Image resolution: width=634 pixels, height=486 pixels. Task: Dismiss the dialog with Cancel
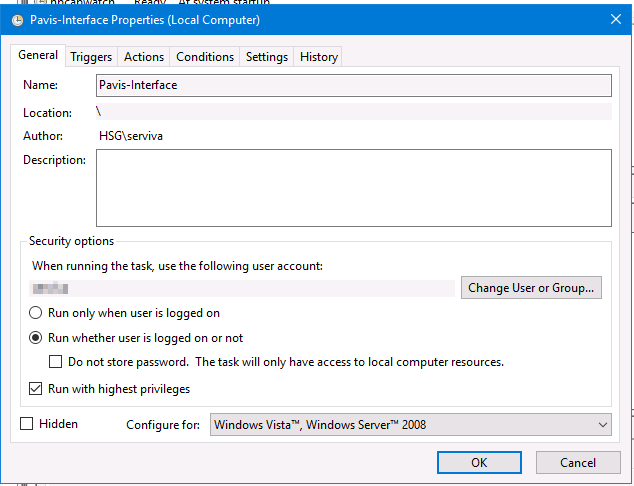(x=578, y=463)
